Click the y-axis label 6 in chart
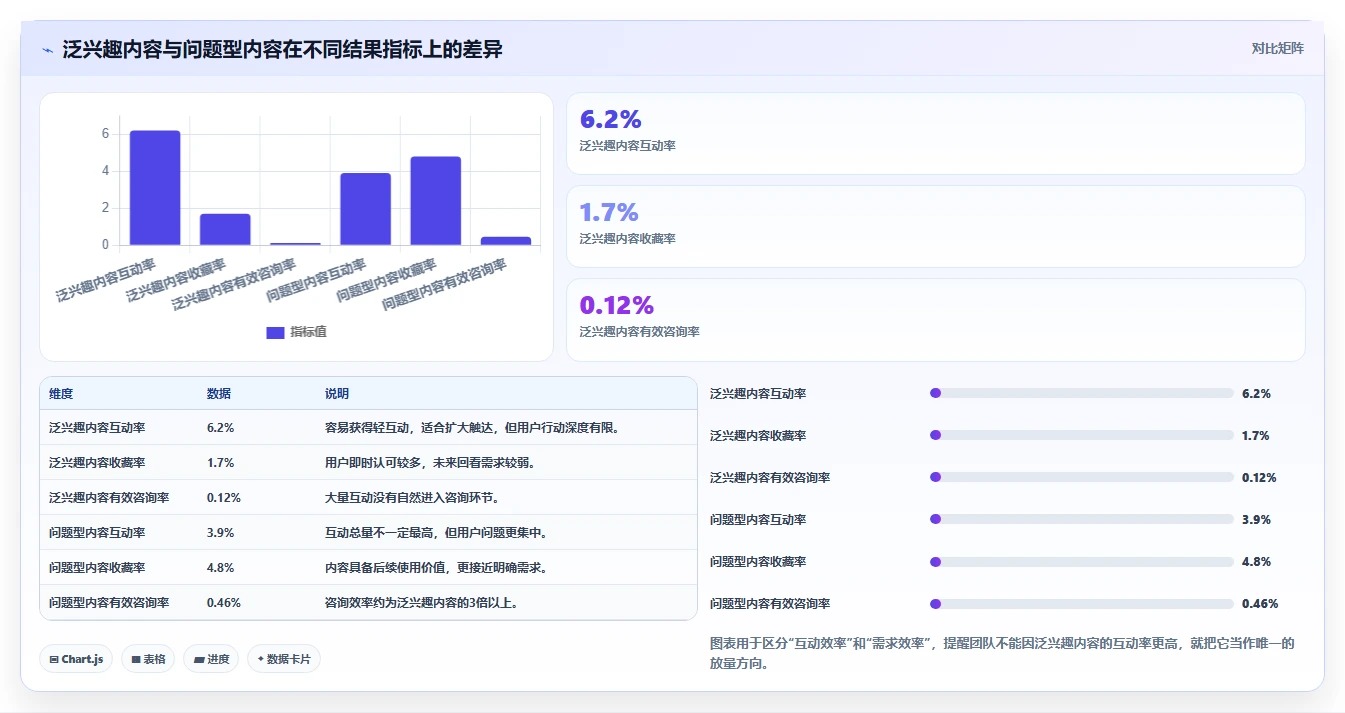 coord(105,134)
